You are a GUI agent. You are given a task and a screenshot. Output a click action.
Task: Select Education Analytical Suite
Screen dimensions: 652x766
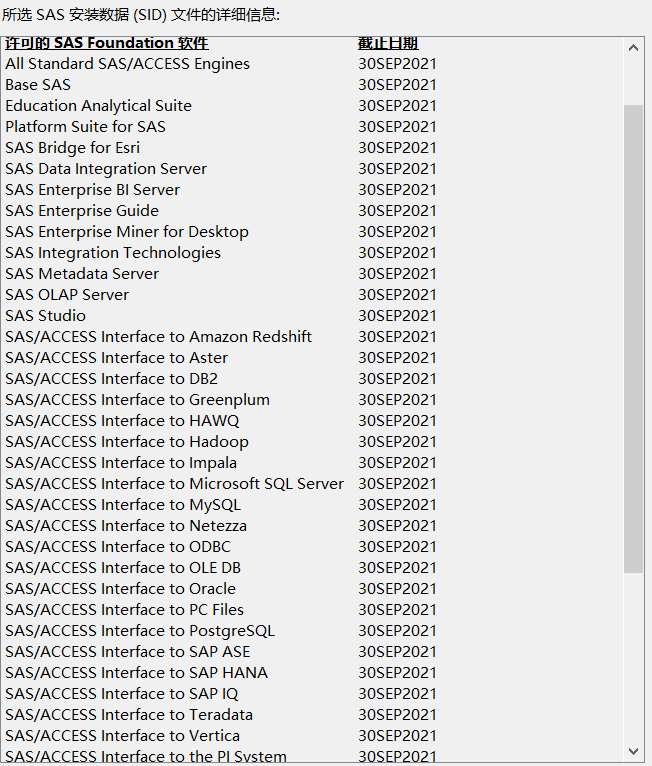pyautogui.click(x=98, y=106)
